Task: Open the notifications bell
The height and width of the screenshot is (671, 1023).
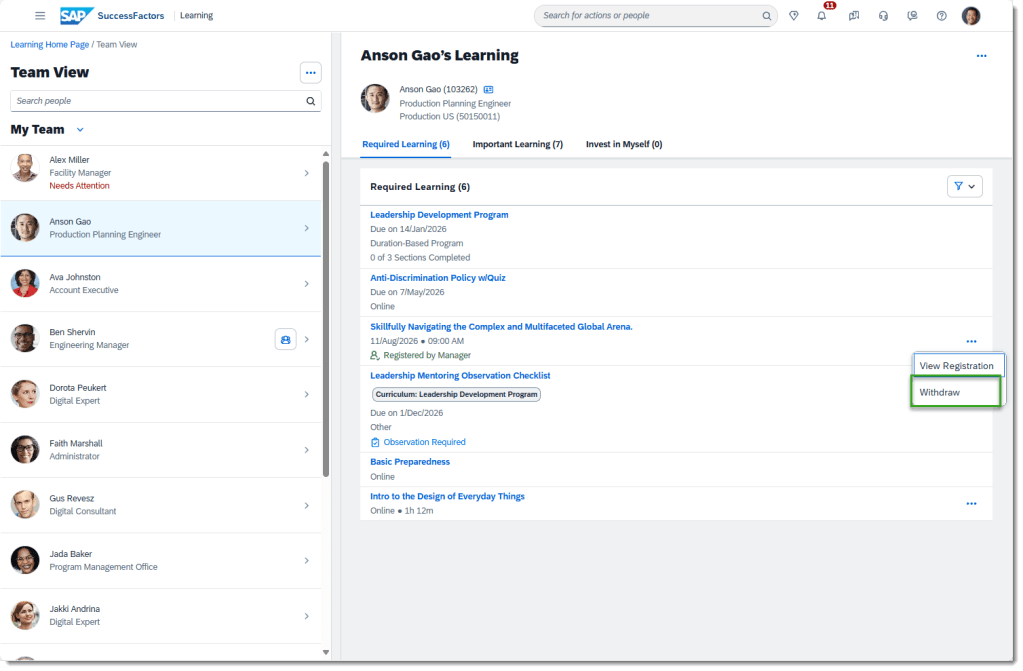Action: click(x=822, y=16)
